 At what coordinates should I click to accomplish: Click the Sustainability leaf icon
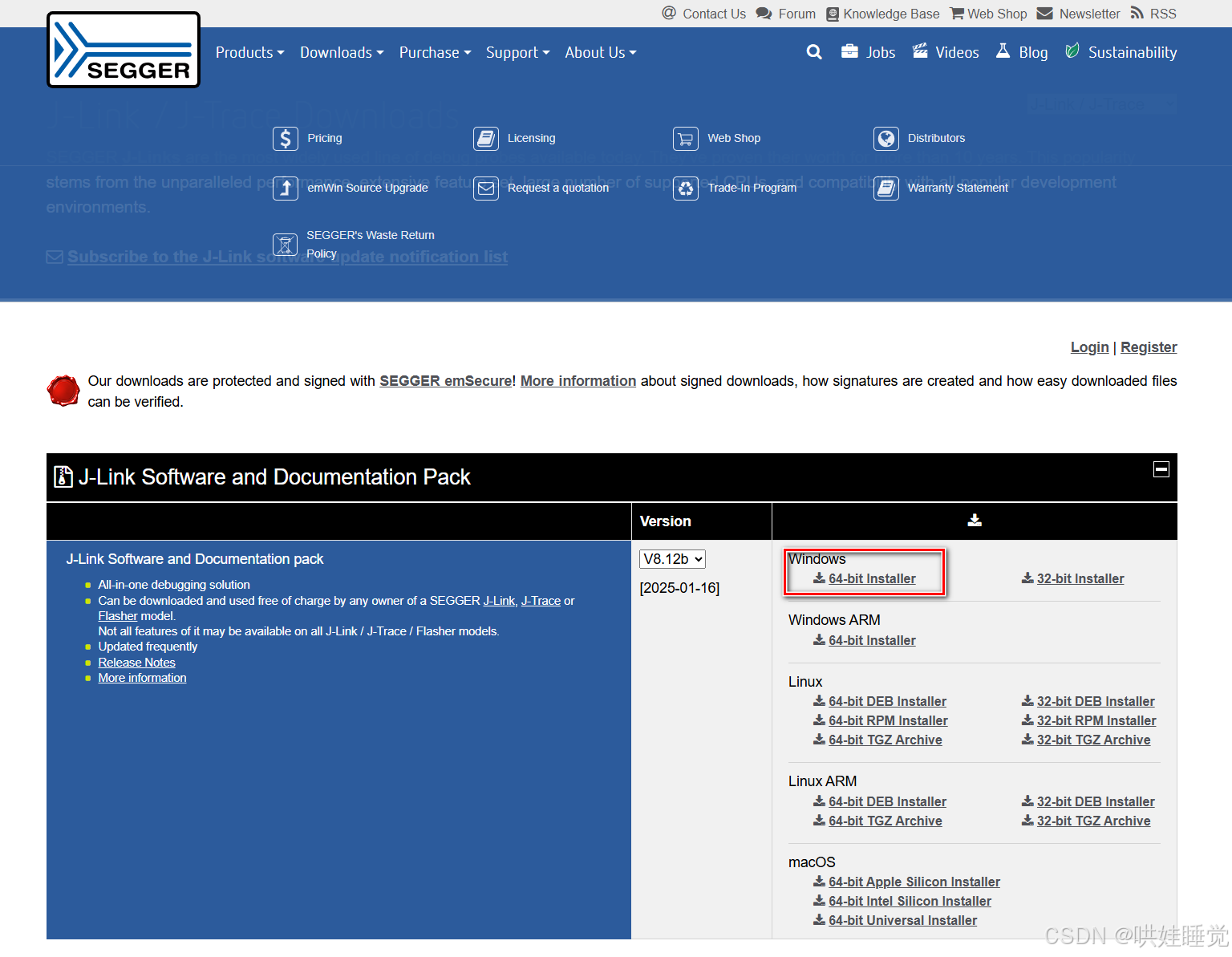[x=1072, y=51]
